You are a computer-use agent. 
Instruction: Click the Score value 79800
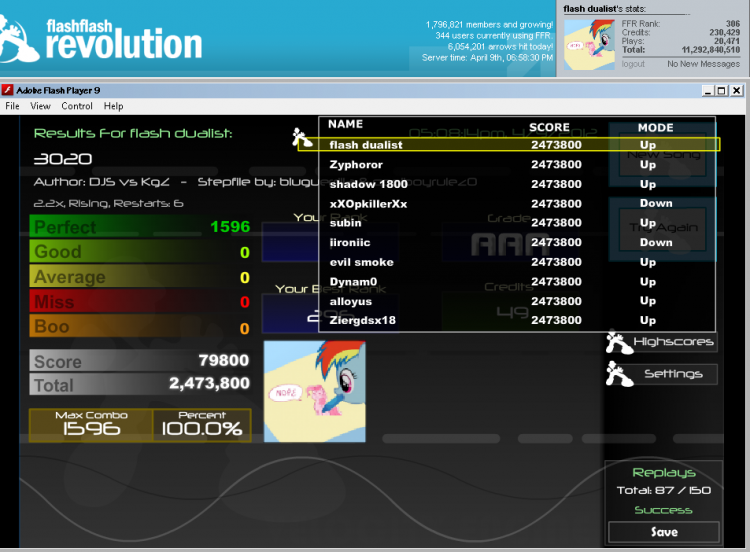[224, 360]
